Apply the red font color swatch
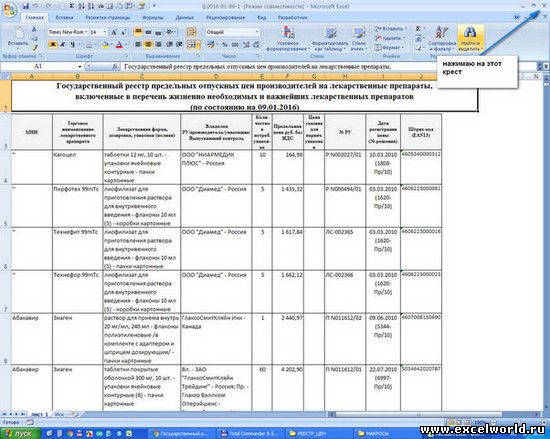The height and width of the screenshot is (439, 550). (120, 45)
